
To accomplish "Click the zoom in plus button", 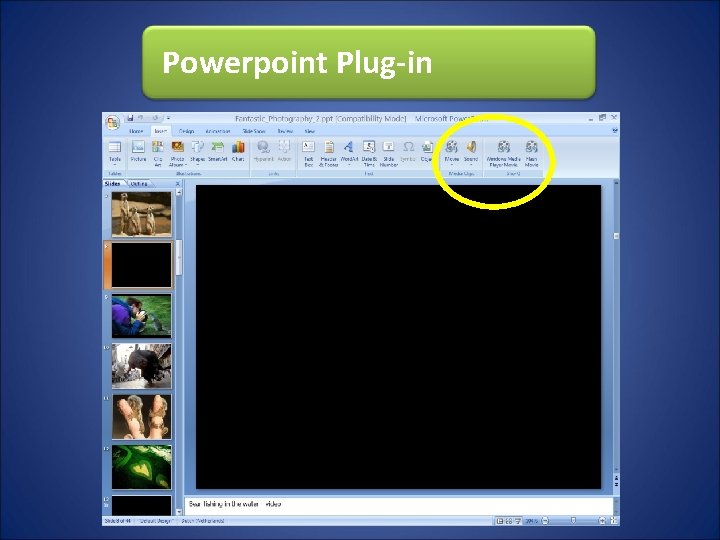I will coord(602,521).
